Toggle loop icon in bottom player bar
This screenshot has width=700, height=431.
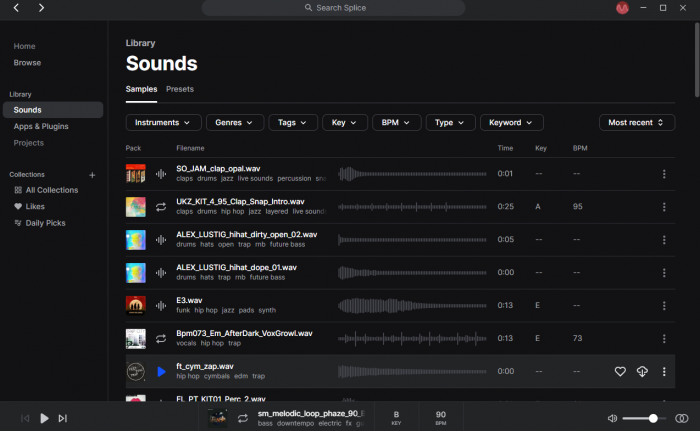242,418
